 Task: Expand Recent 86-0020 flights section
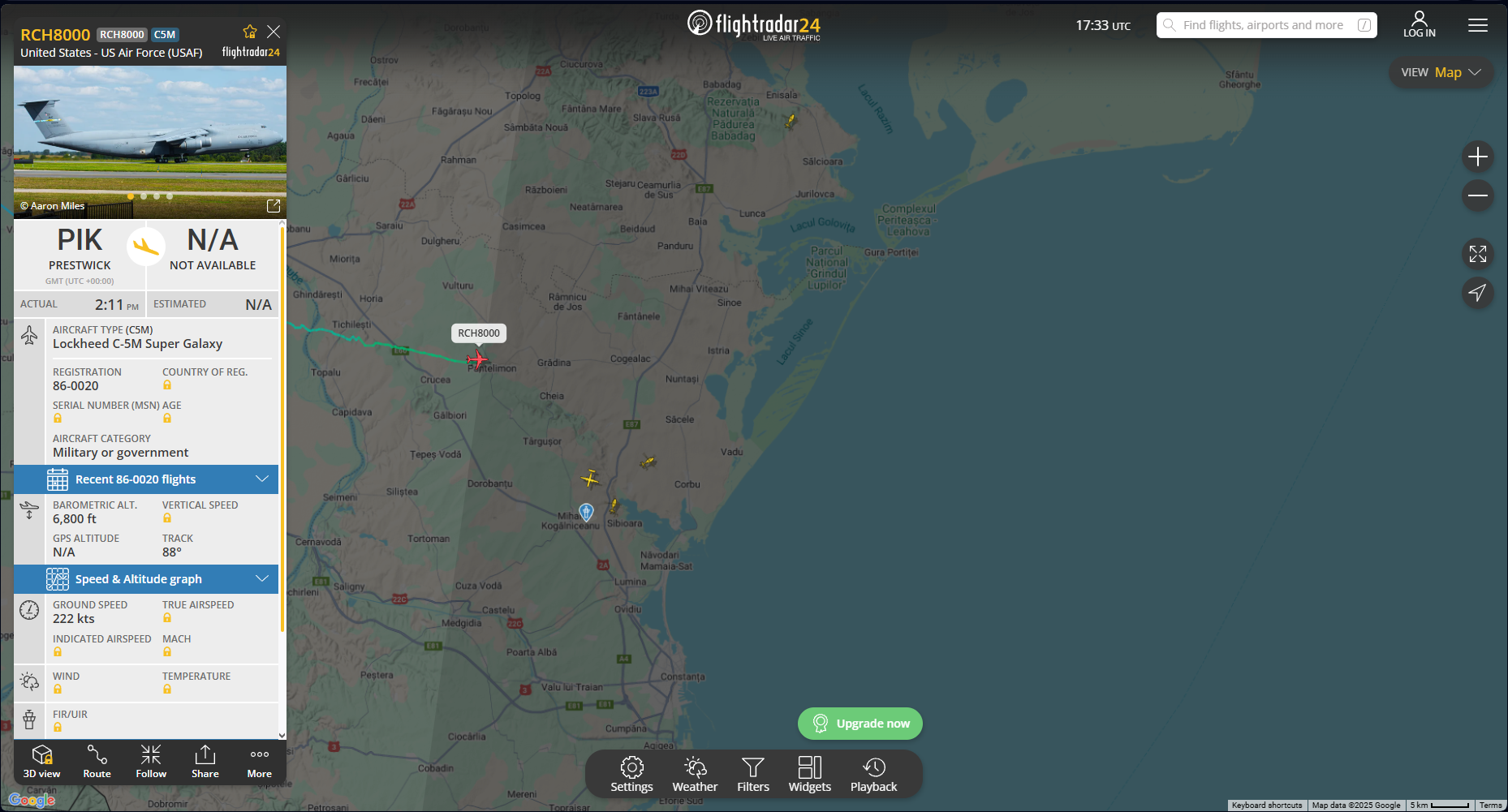(146, 479)
